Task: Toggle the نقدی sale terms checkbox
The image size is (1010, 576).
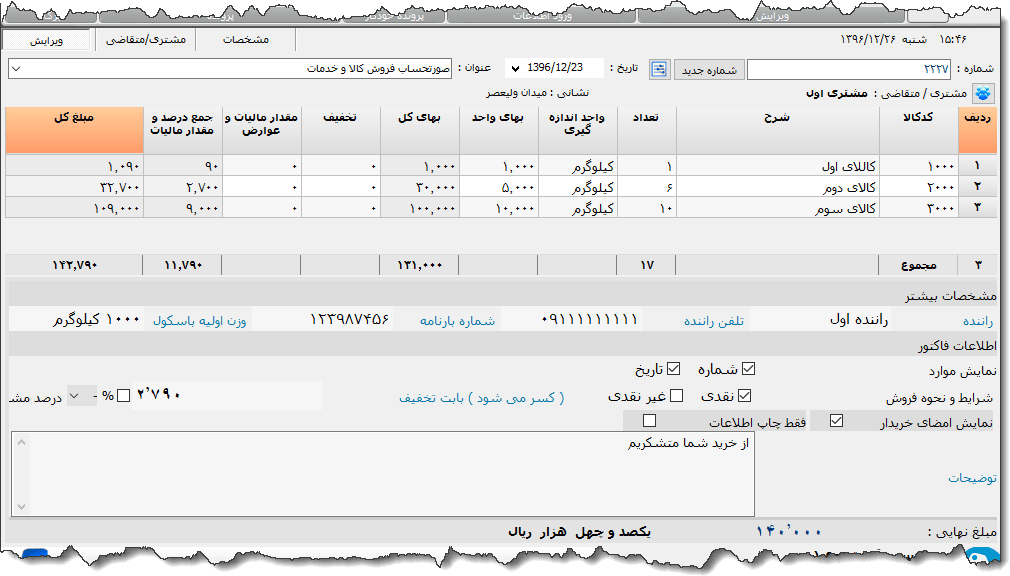Action: click(x=743, y=395)
